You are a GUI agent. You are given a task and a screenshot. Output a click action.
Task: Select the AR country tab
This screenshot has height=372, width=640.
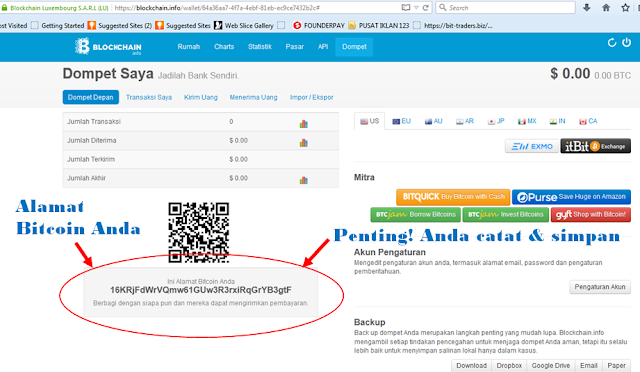pos(465,121)
